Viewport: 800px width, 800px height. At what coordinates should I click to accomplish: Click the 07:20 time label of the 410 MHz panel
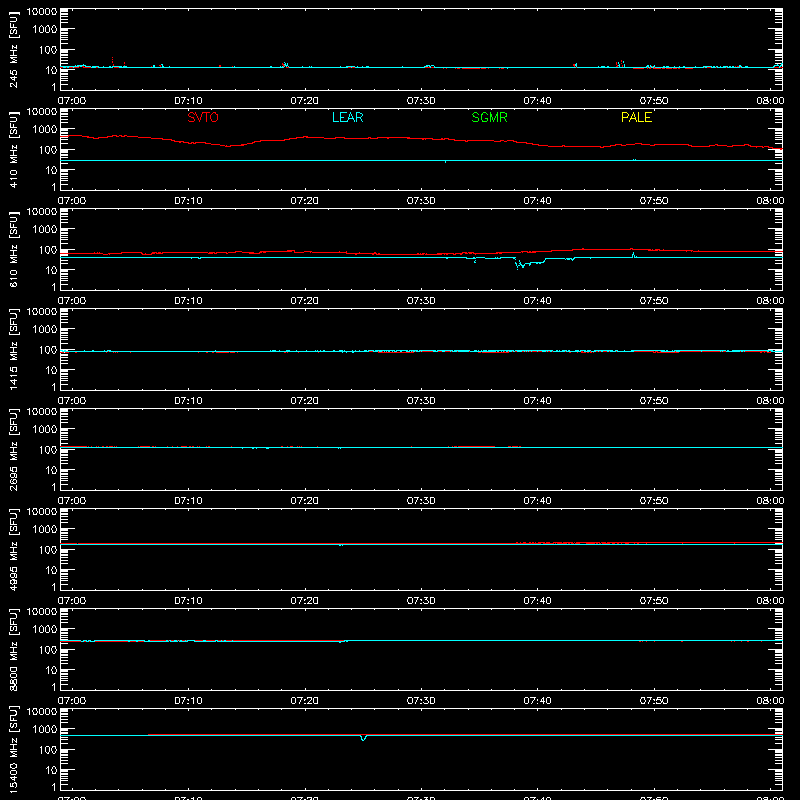click(x=305, y=201)
